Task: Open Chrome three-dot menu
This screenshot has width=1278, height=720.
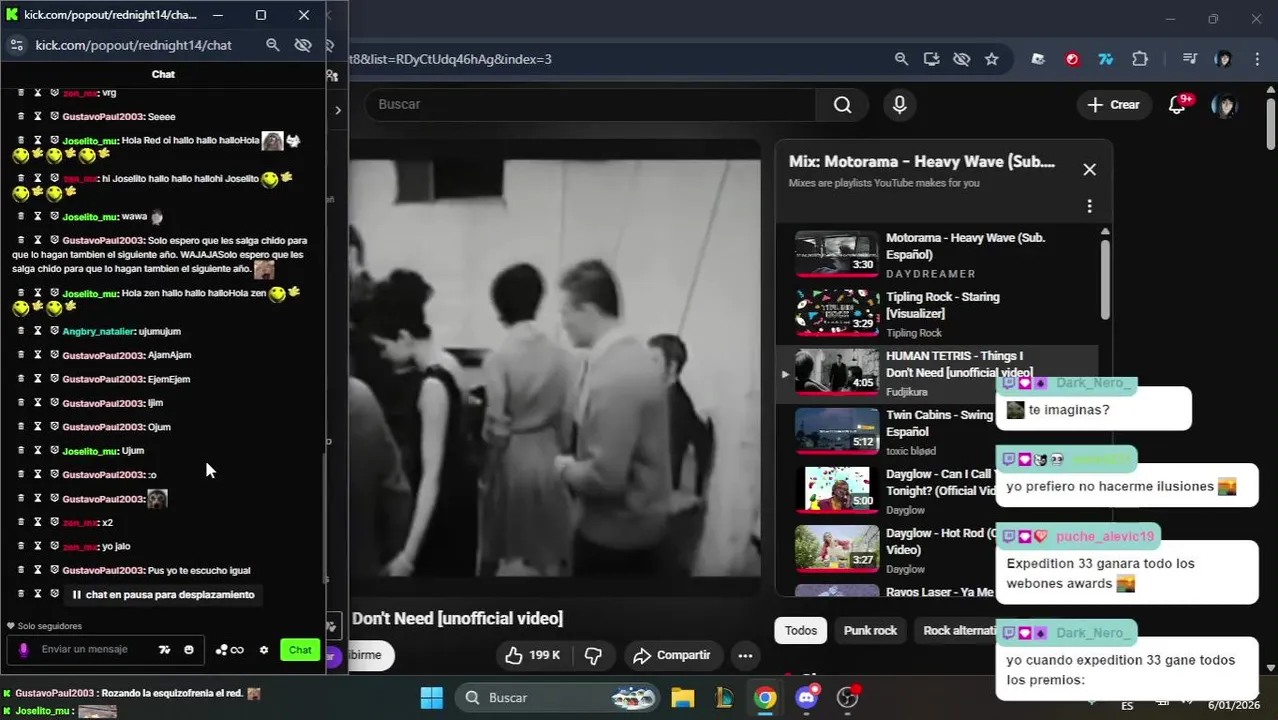Action: click(1256, 59)
